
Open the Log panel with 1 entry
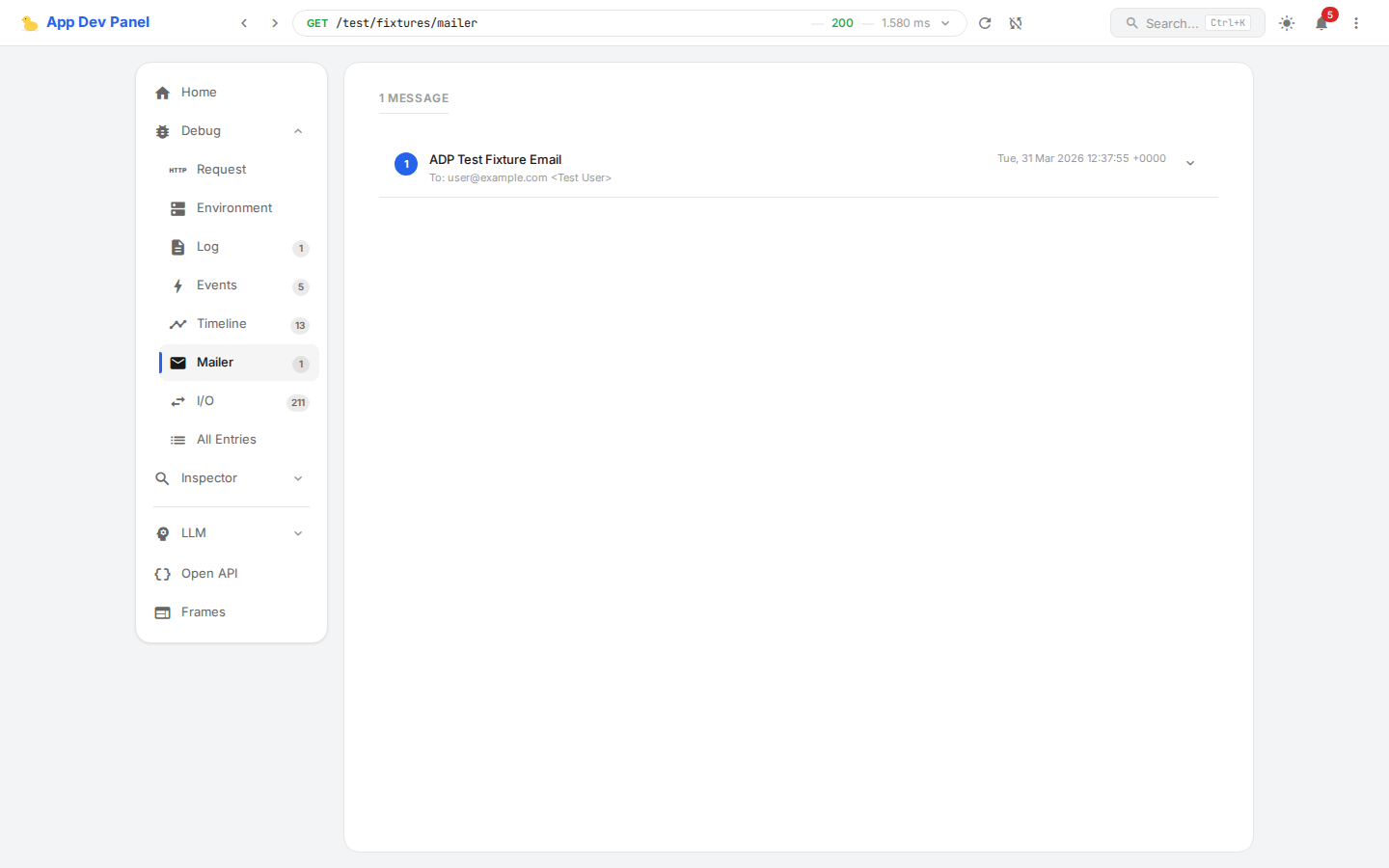[x=207, y=246]
